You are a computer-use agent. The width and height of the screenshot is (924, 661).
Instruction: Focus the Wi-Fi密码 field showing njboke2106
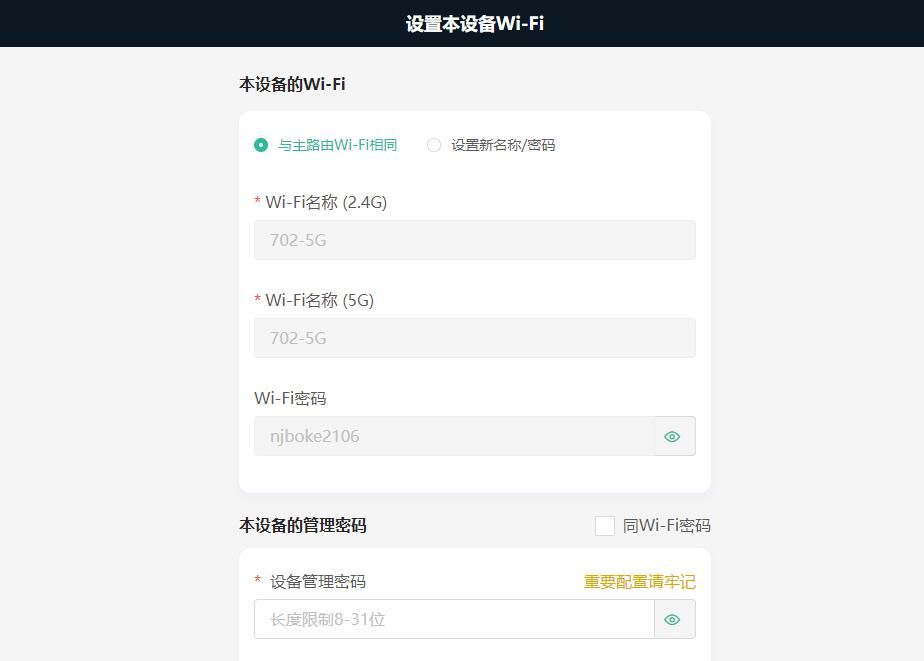454,436
